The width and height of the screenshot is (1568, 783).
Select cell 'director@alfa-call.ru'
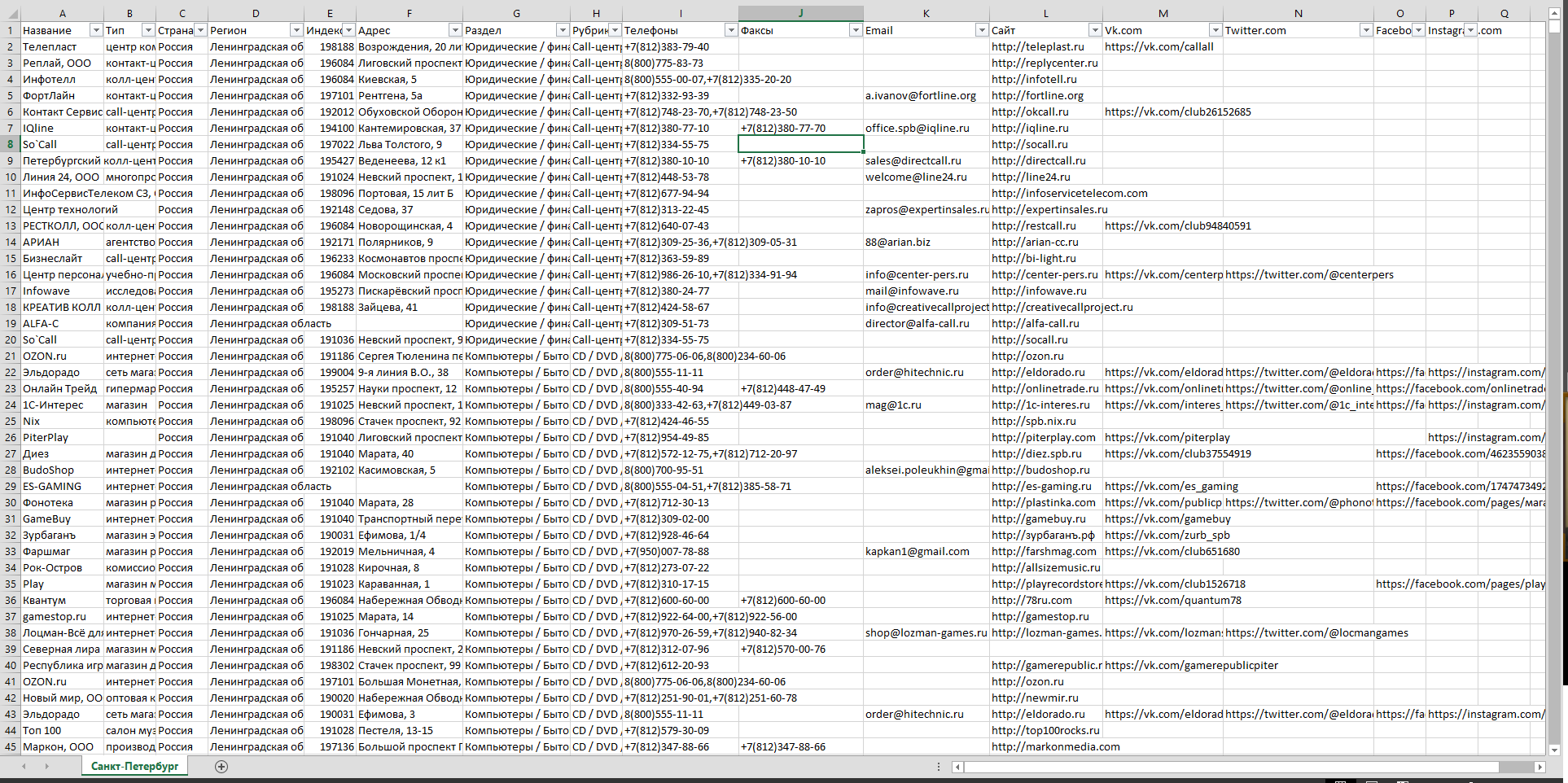pyautogui.click(x=926, y=323)
